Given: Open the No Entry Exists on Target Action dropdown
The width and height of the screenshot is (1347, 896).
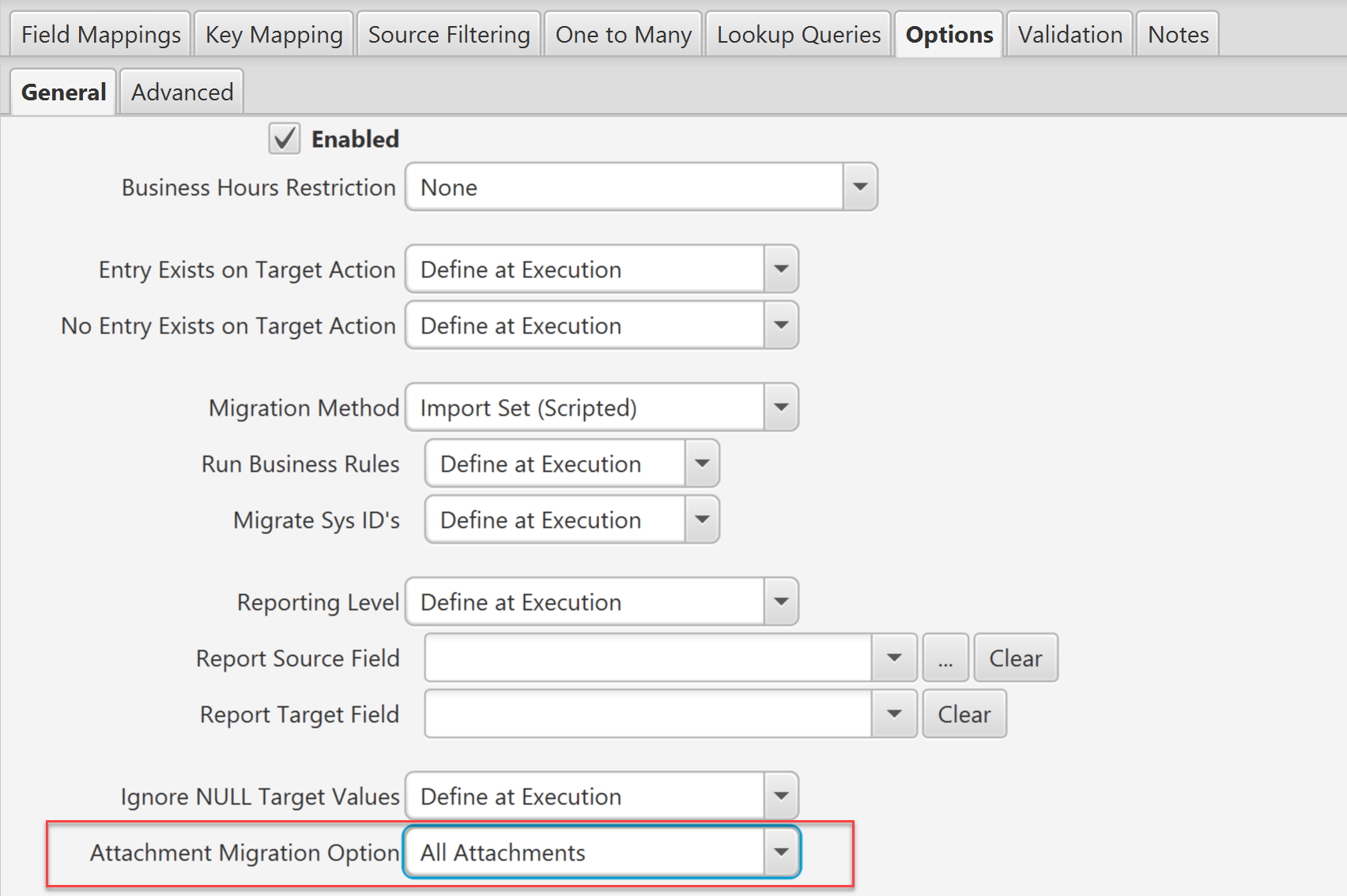Looking at the screenshot, I should [780, 325].
